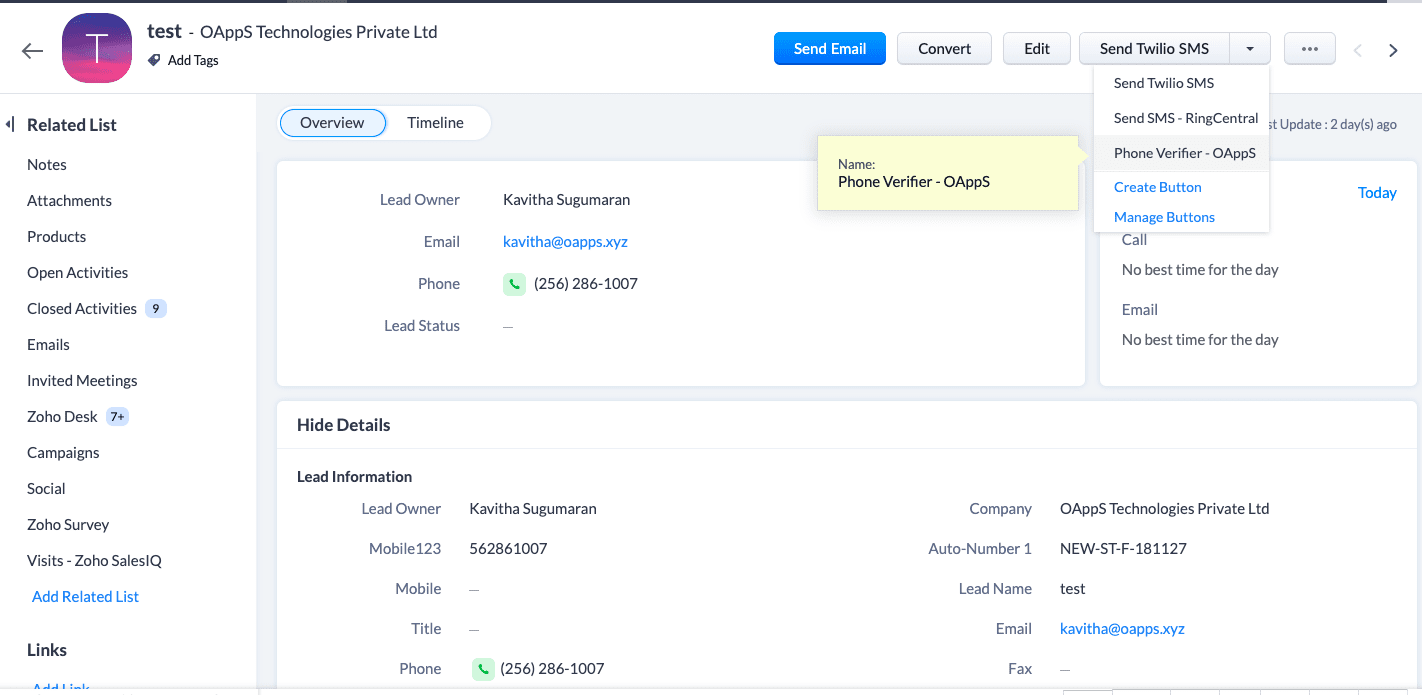The width and height of the screenshot is (1422, 695).
Task: Click Create Button link in menu
Action: point(1158,187)
